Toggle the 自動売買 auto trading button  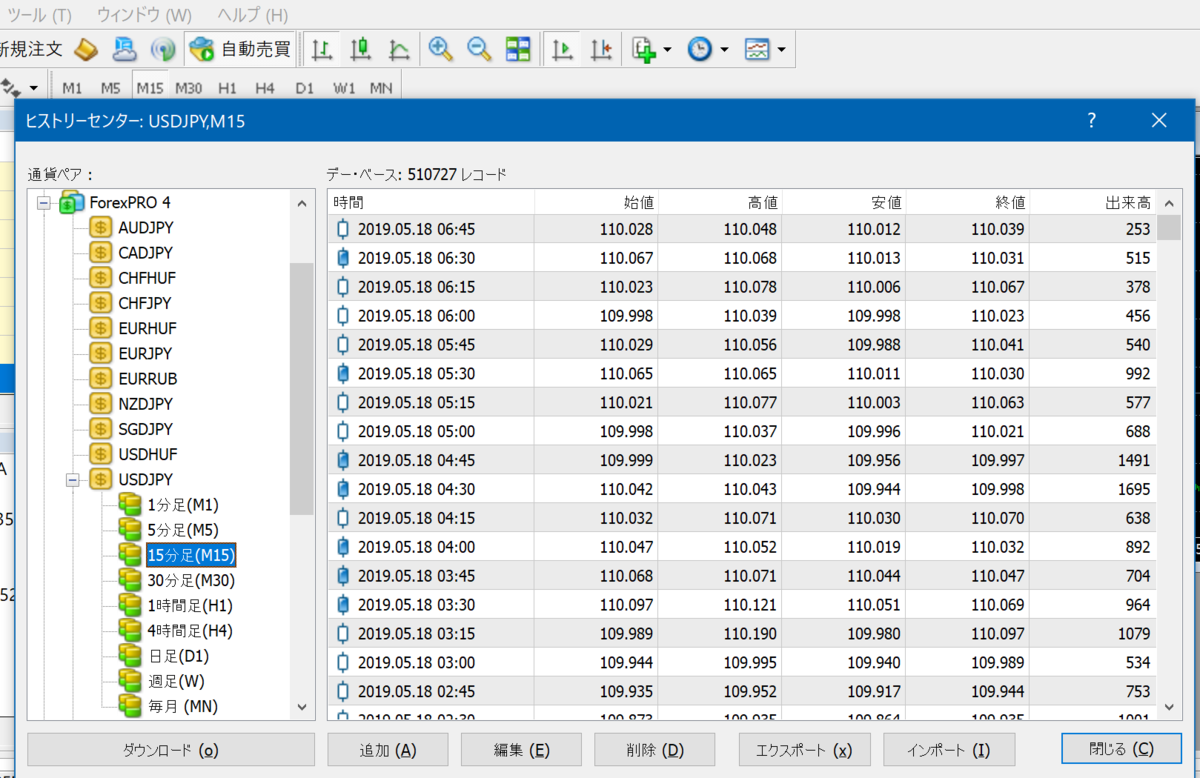(x=241, y=49)
